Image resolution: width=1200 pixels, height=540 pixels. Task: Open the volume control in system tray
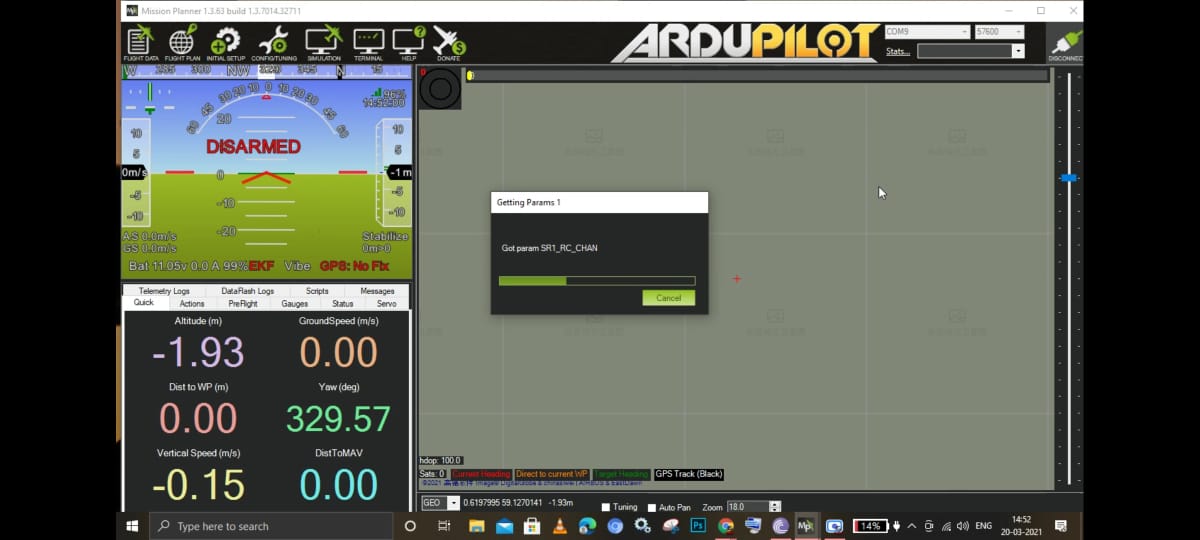tap(962, 526)
